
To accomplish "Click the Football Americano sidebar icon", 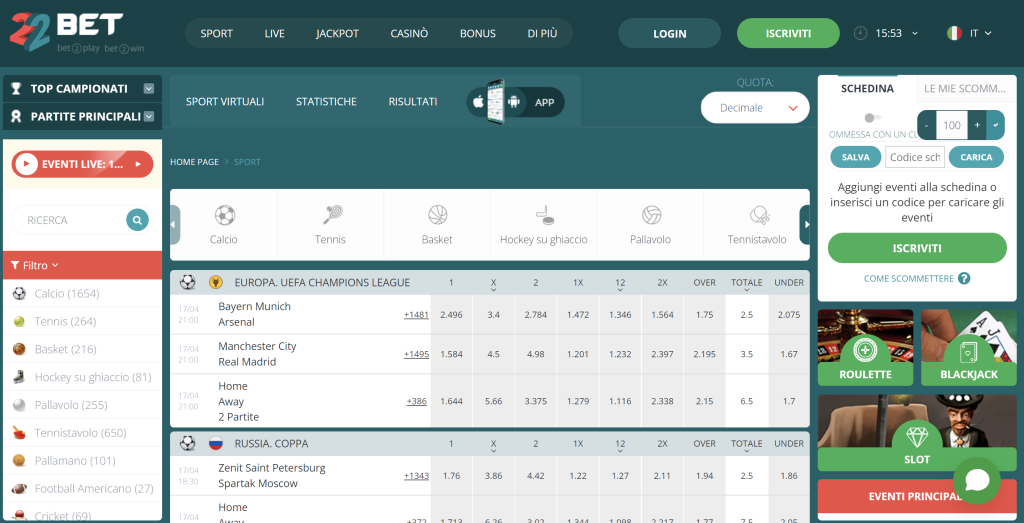I will point(19,488).
